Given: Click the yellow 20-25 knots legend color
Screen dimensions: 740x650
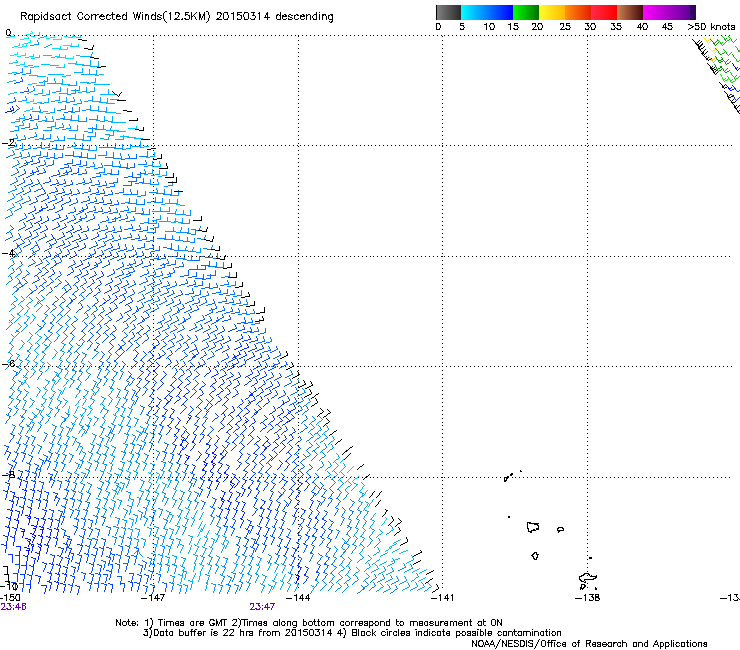Looking at the screenshot, I should tap(552, 12).
